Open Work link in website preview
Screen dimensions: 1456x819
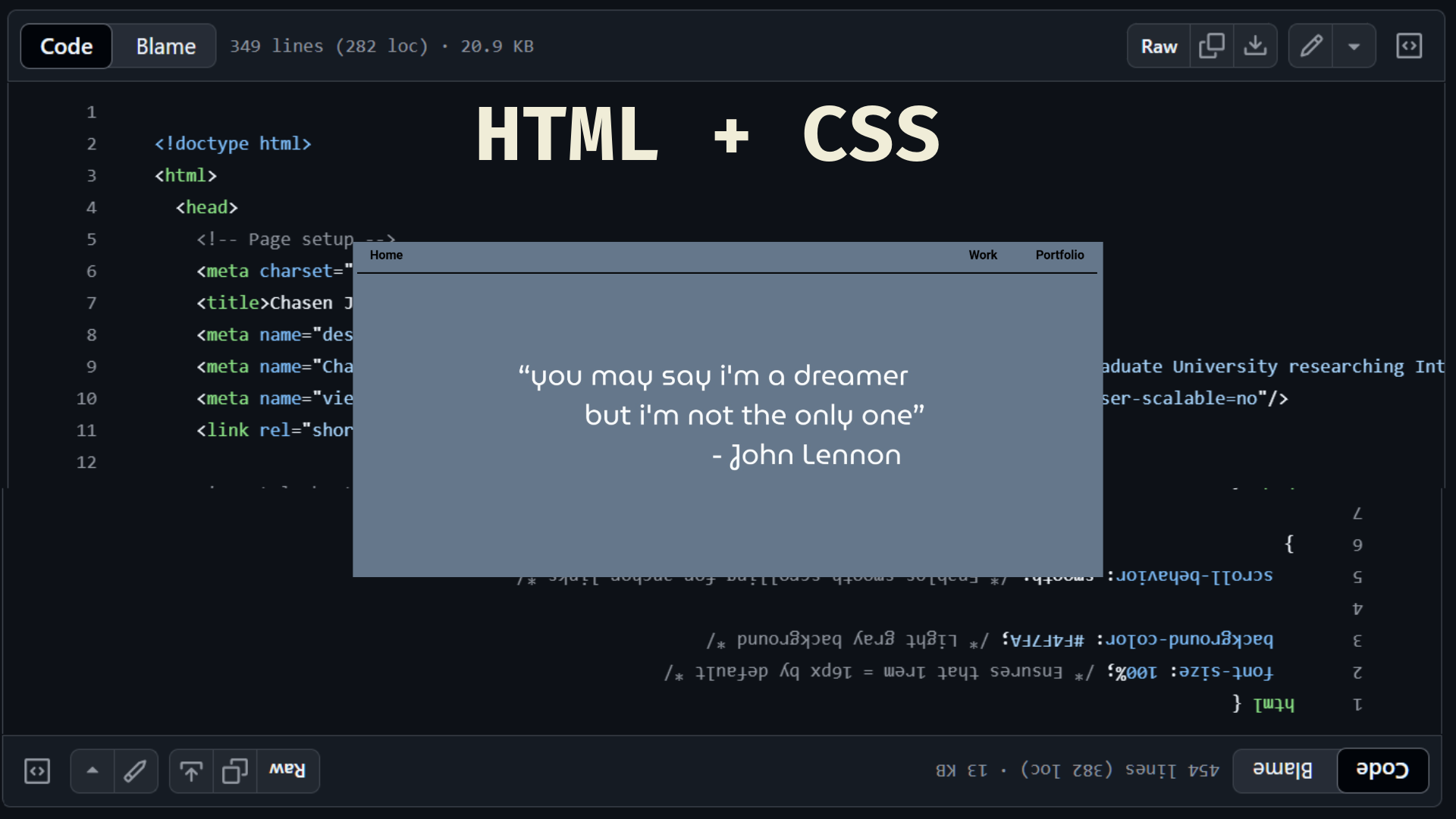coord(983,255)
